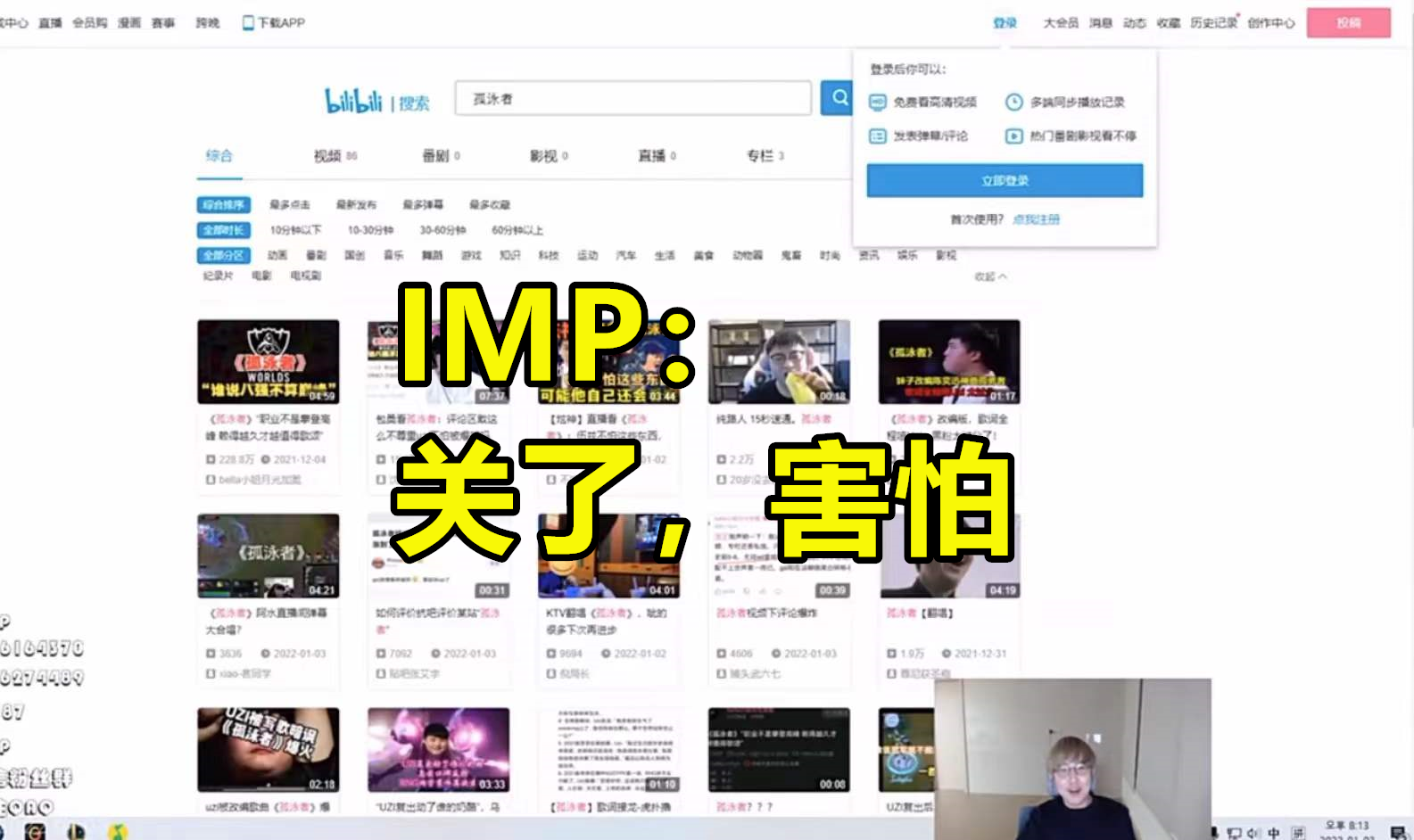Click the comment icon for 发表弹幕/评论
Screen dimensions: 1414x840
[877, 136]
